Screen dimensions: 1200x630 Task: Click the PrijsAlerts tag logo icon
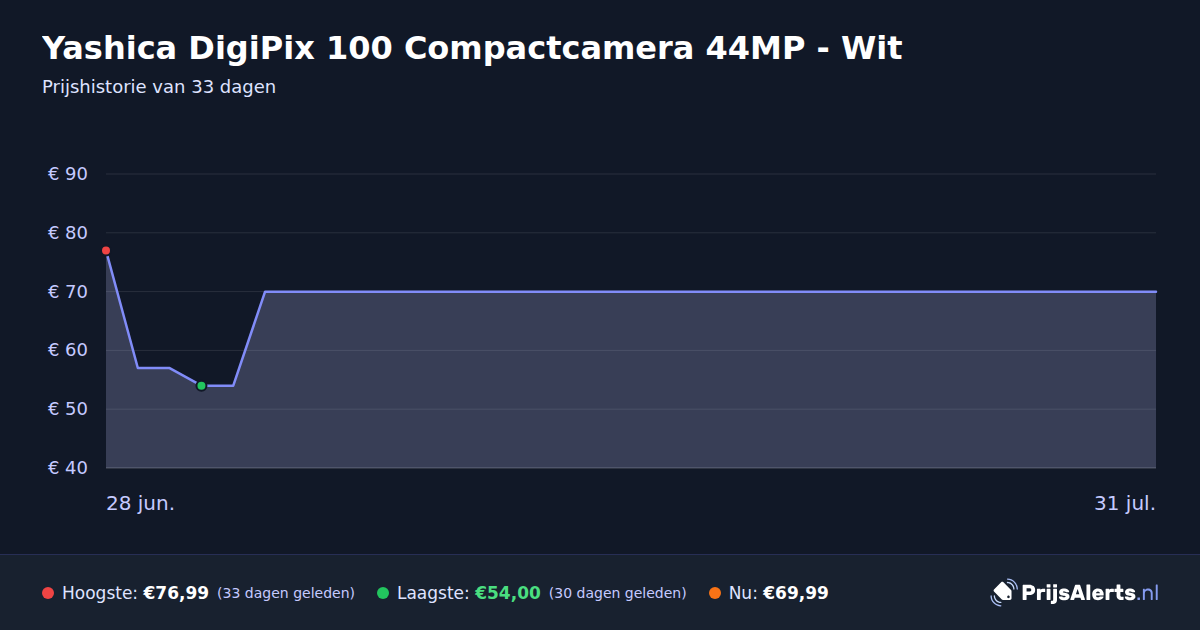pos(1003,593)
